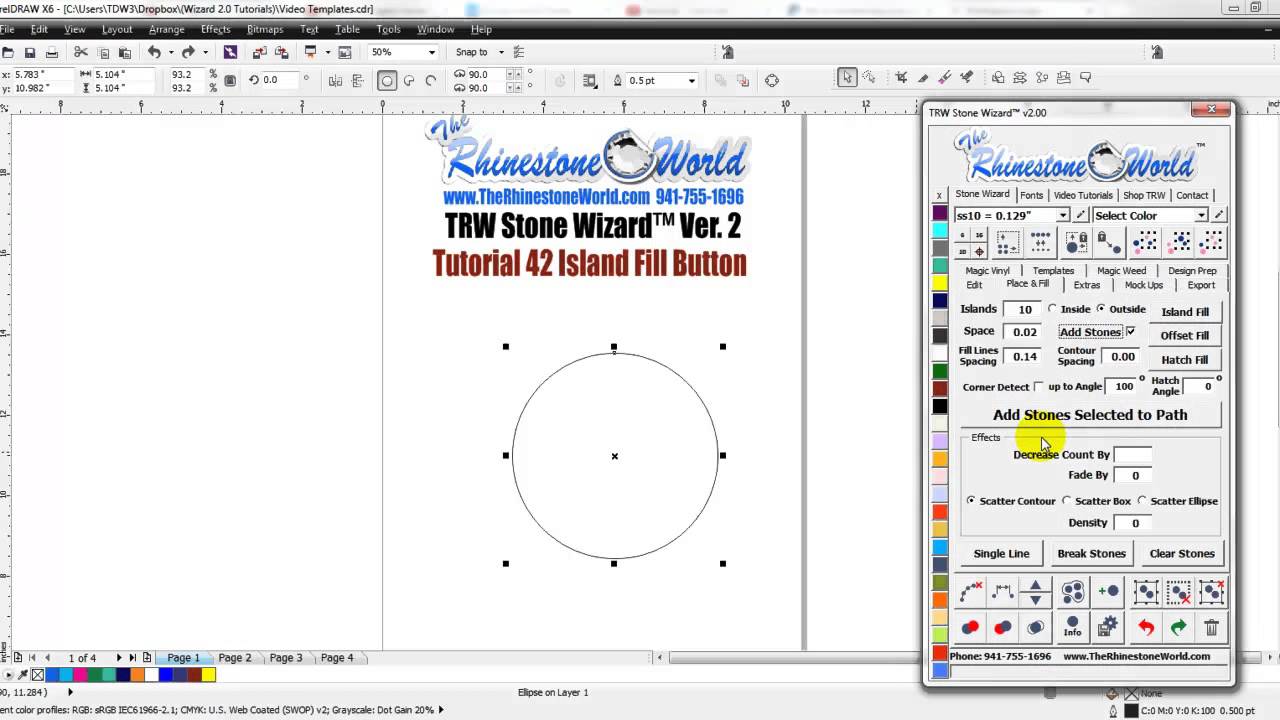Select the Pick arrow tool

[848, 77]
